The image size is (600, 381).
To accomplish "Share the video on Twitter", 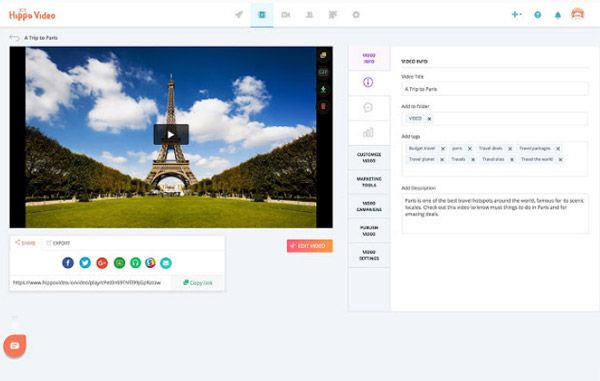I will click(85, 263).
